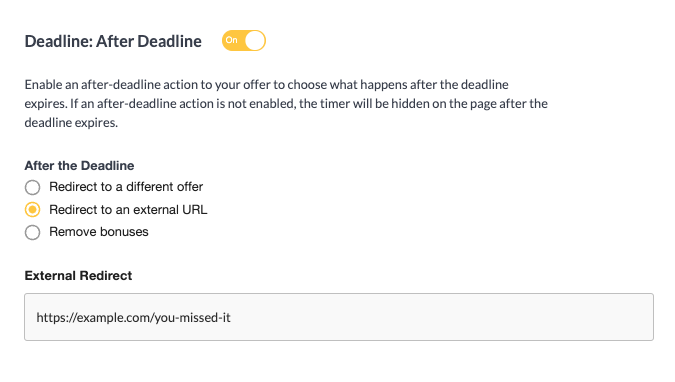This screenshot has height=382, width=675.
Task: Click the word "Deadline:" in the title
Action: coord(58,41)
